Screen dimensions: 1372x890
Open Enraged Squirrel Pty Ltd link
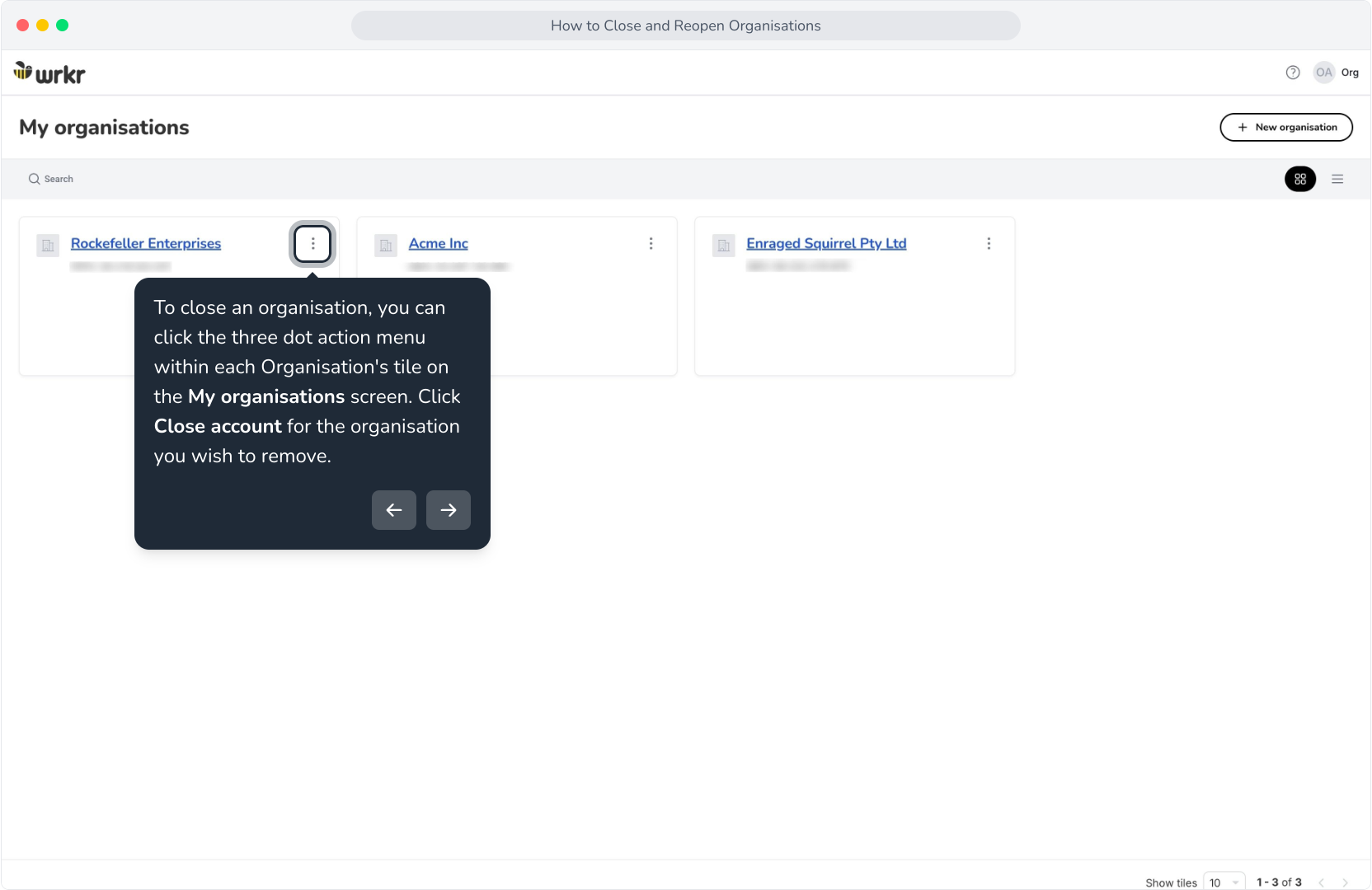click(x=826, y=243)
